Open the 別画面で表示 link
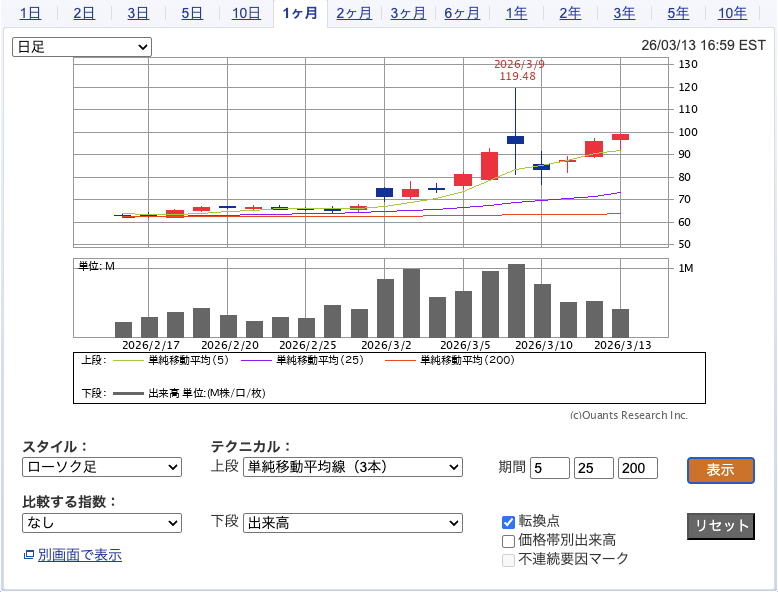The width and height of the screenshot is (778, 592). pos(79,555)
